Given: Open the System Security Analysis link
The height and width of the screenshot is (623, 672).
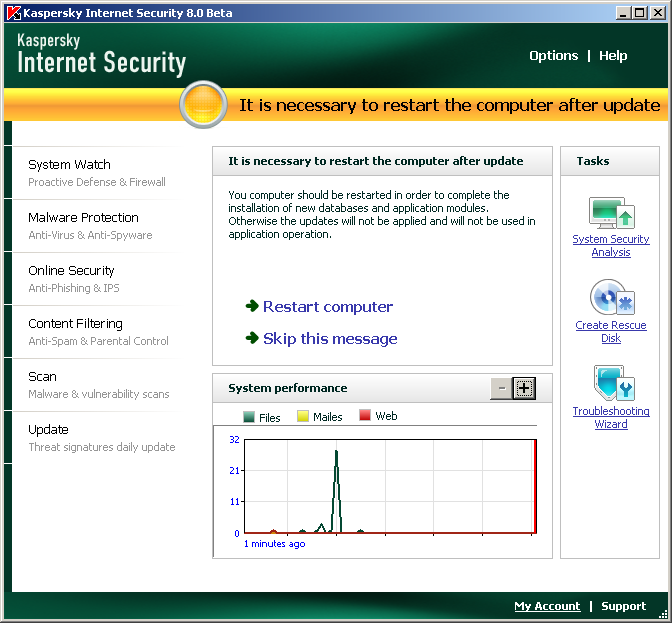Looking at the screenshot, I should tap(611, 246).
